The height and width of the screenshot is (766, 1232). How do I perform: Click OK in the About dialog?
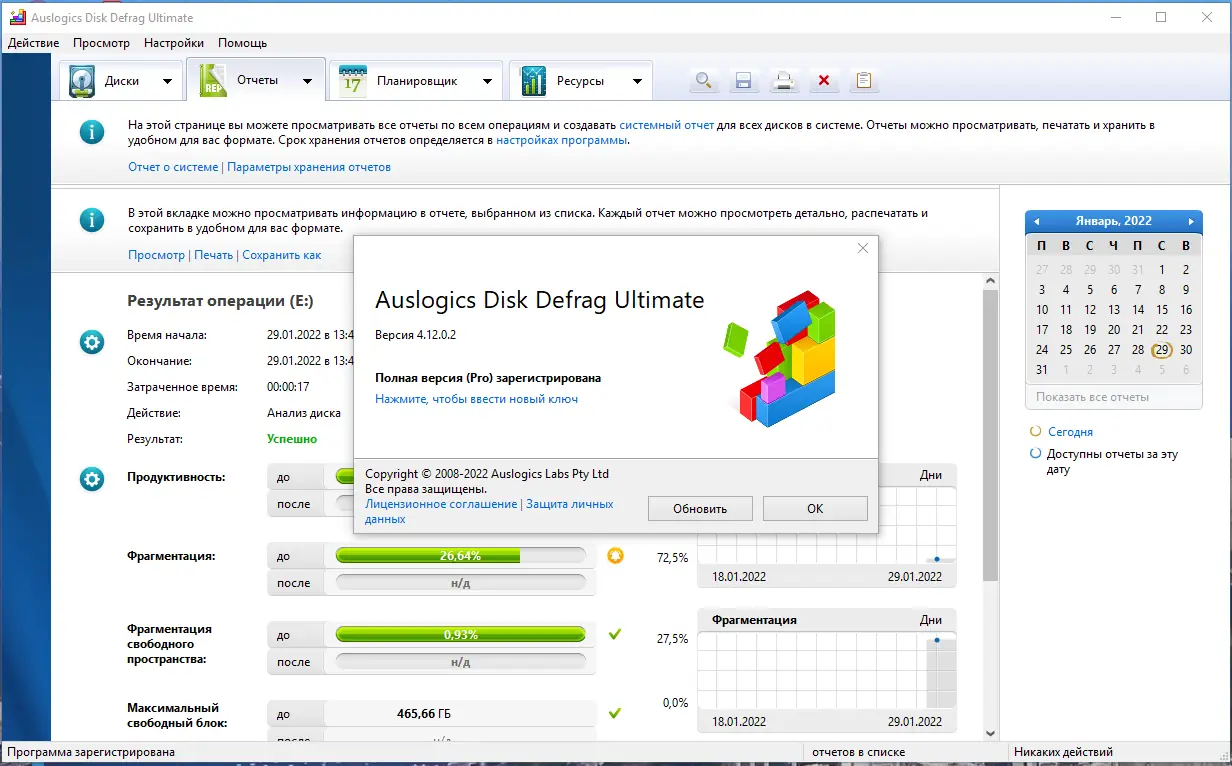click(x=815, y=508)
